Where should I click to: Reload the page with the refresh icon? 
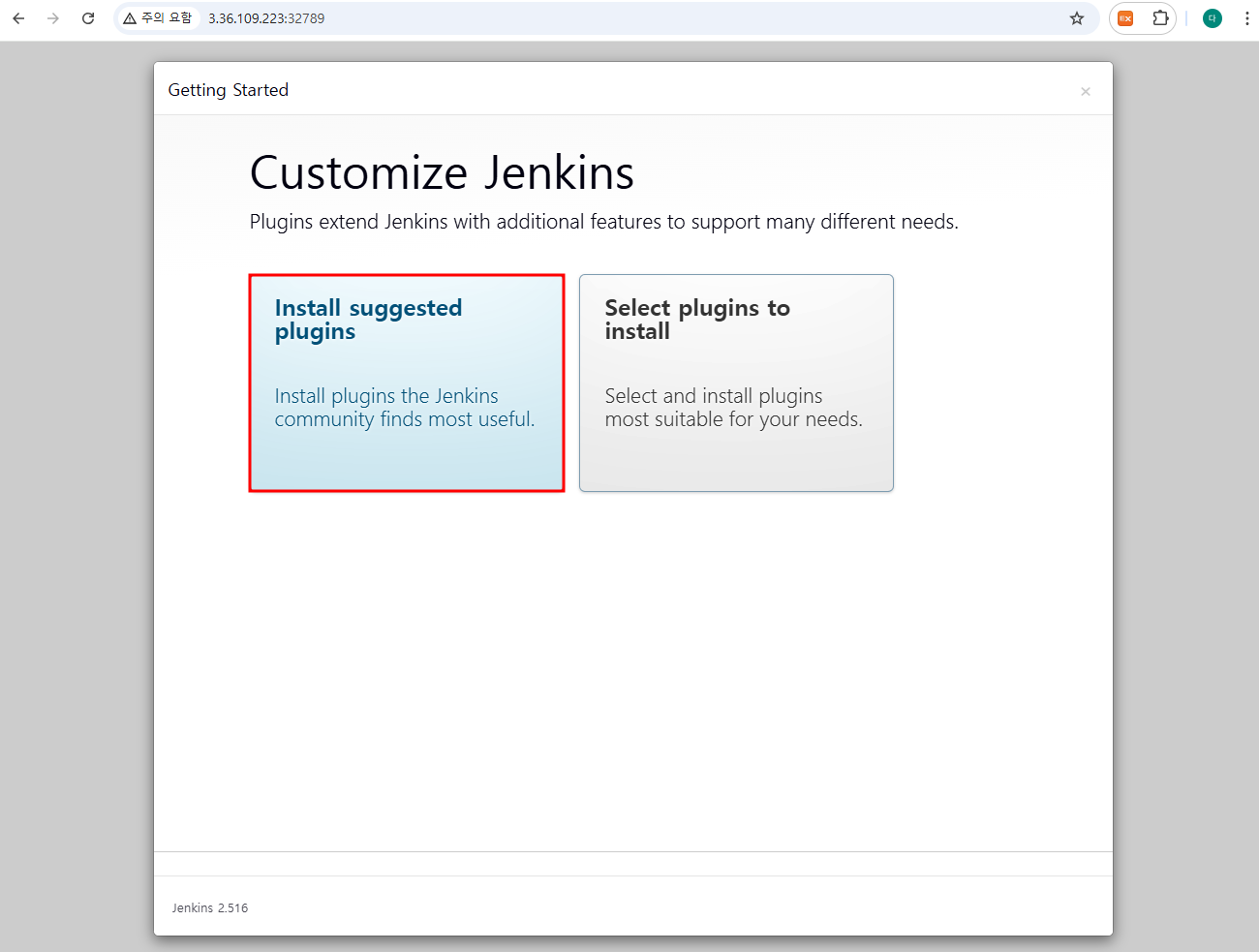[88, 18]
